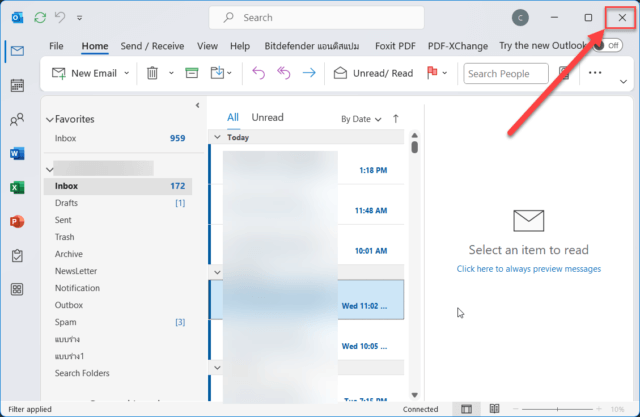Switch to Normal view in status bar

(466, 409)
